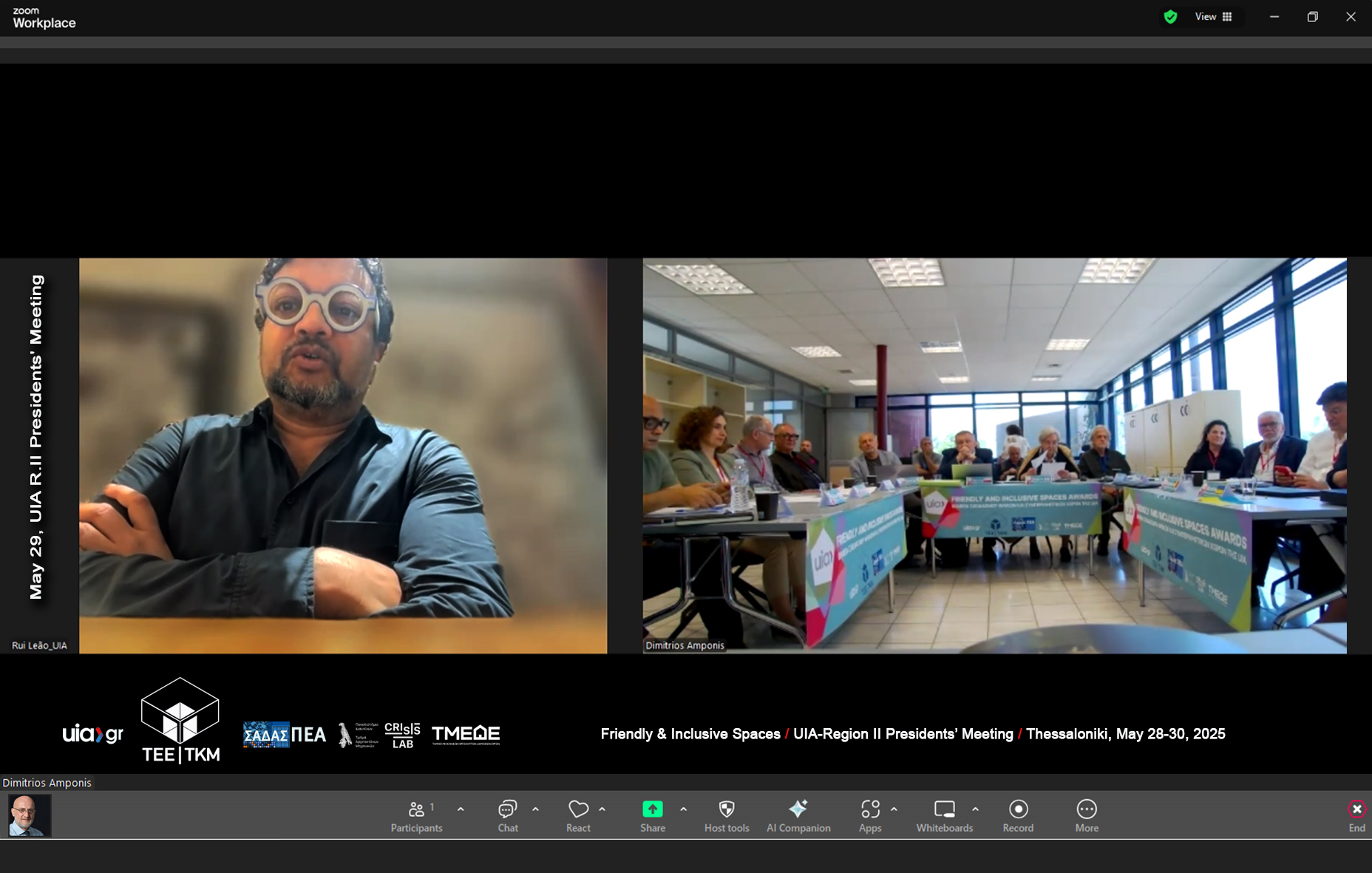
Task: Click the ΣΑΔΑΣ ΠΕΑ logo
Action: [285, 735]
